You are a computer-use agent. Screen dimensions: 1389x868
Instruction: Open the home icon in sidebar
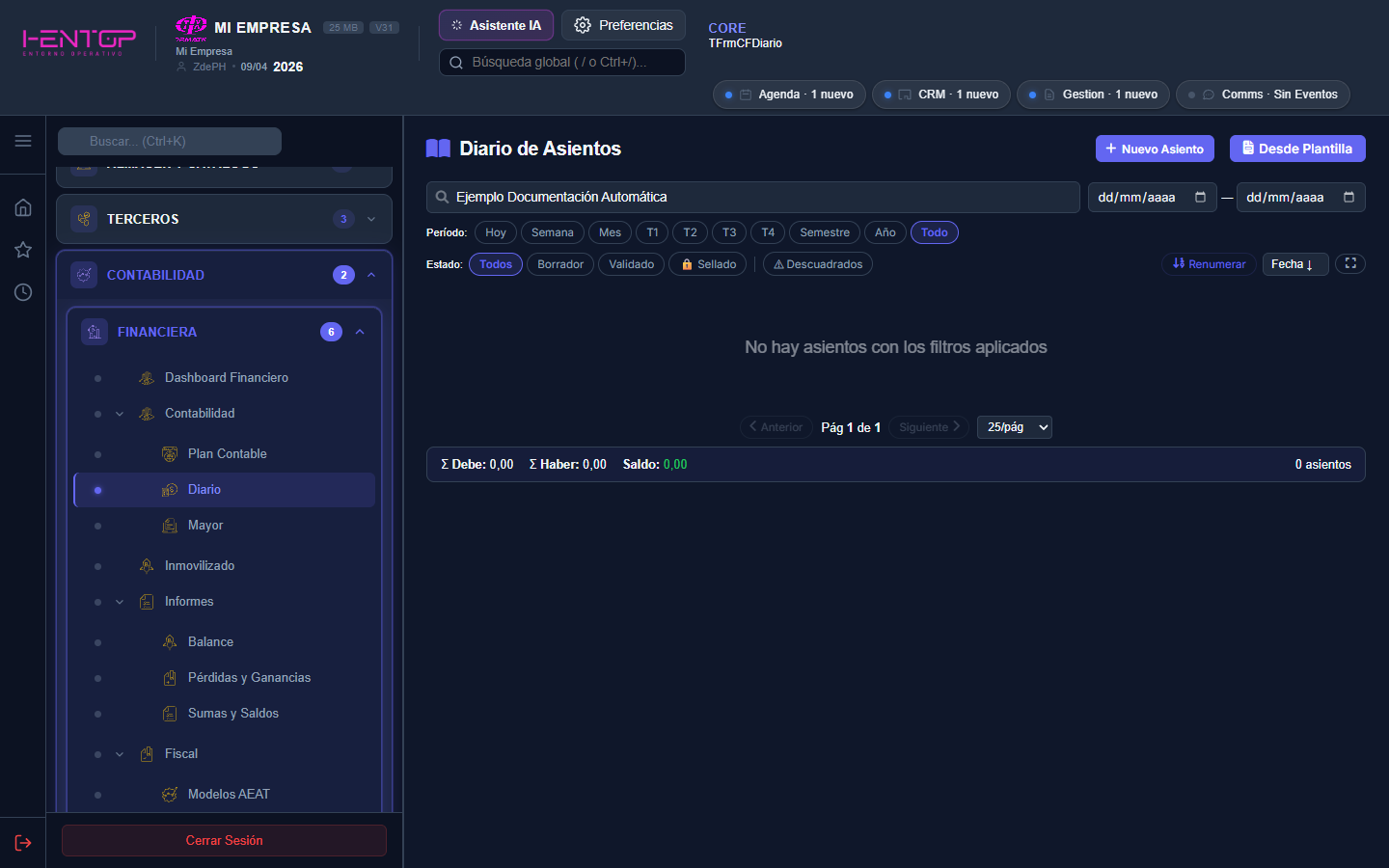coord(23,207)
